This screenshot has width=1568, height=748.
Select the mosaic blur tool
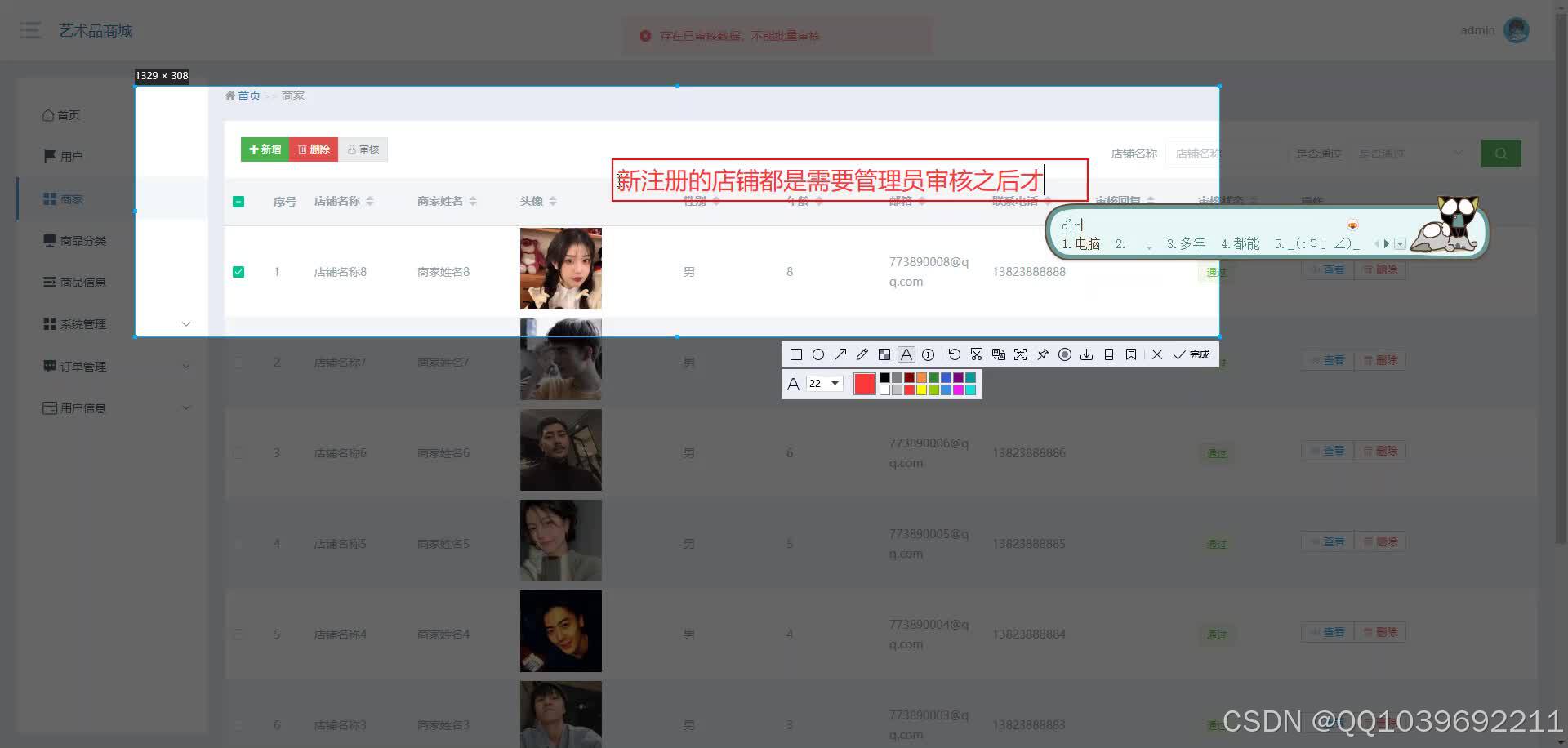[x=884, y=354]
